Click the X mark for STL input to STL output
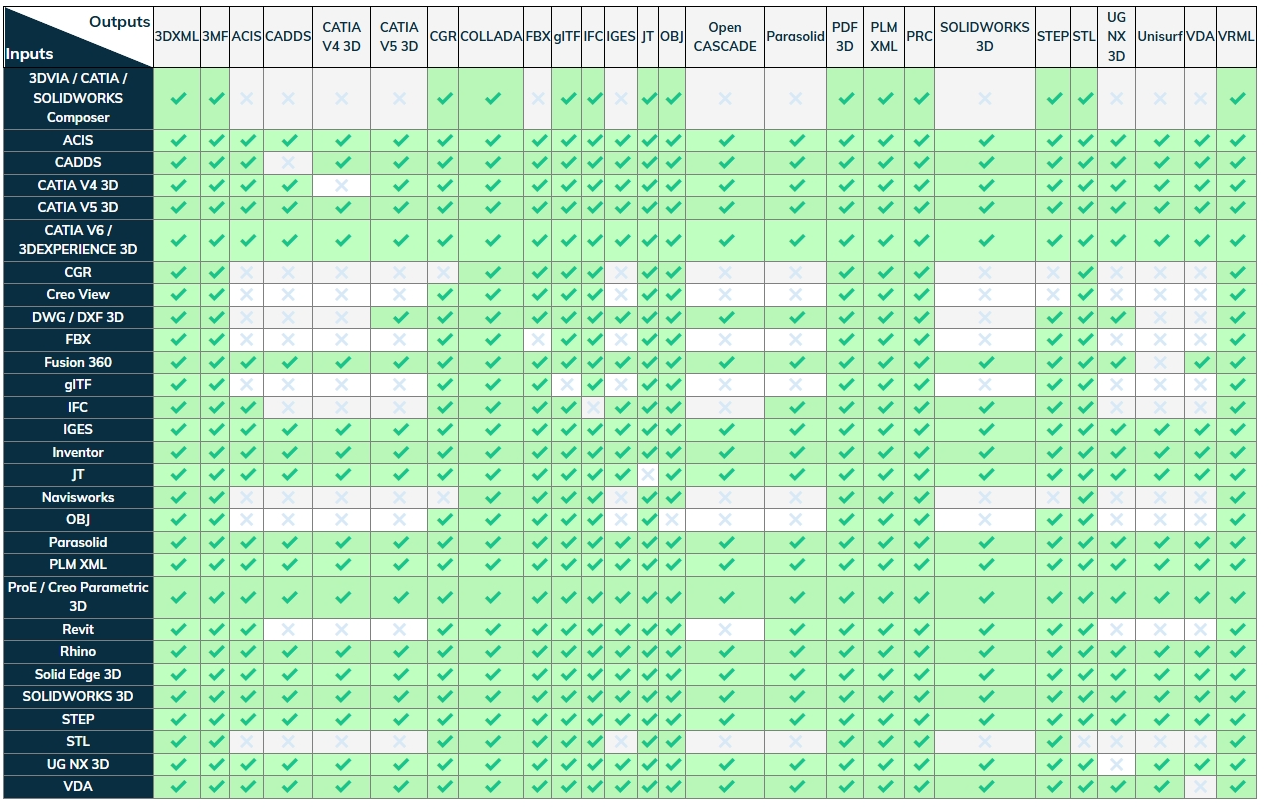This screenshot has height=810, width=1282. tap(1085, 741)
